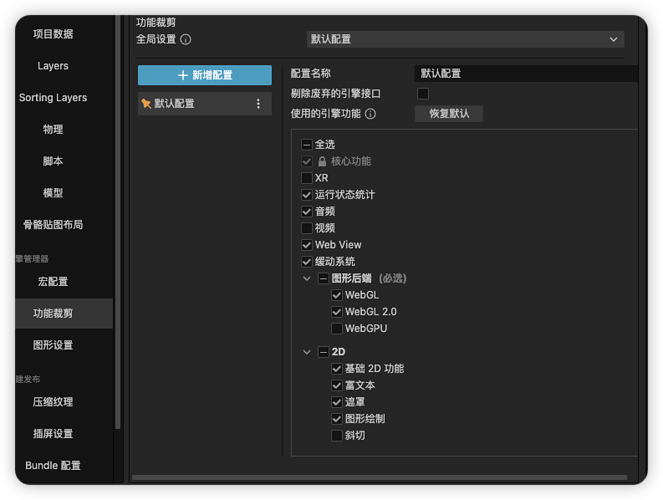Screen dimensions: 663x500
Task: Collapse the 图形后端 tree section
Action: tap(307, 278)
